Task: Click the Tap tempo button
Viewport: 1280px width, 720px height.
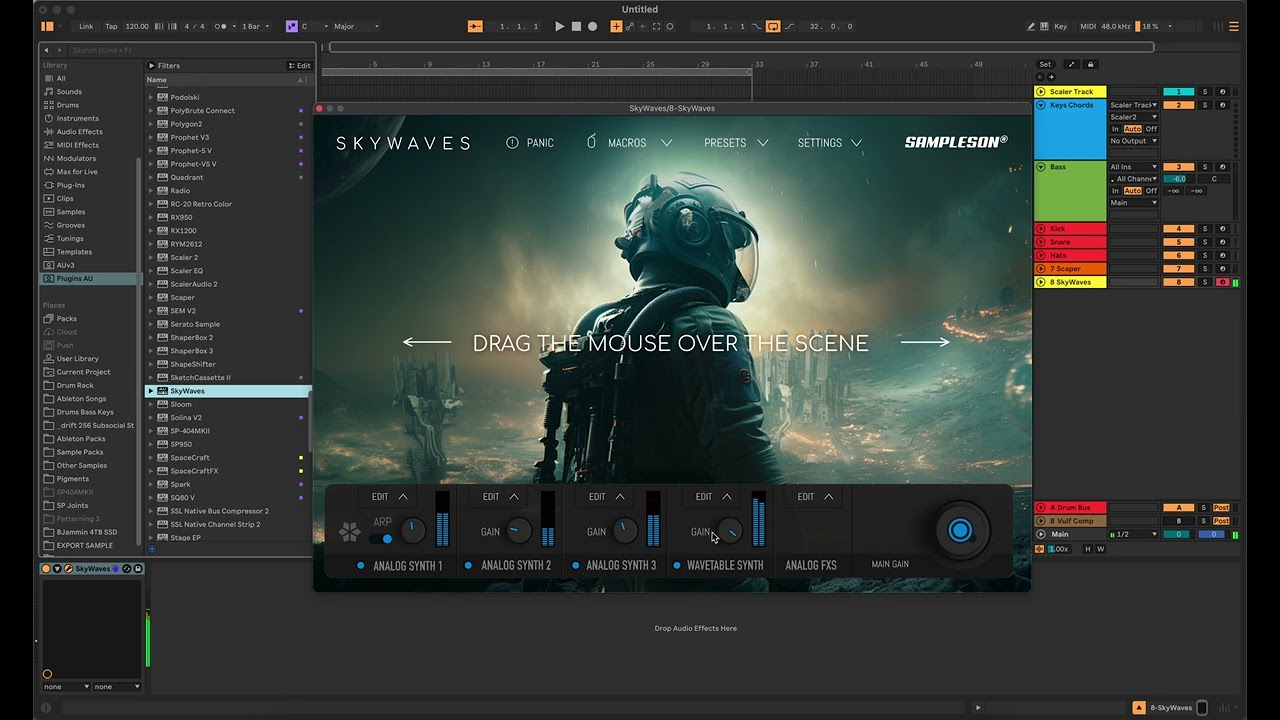Action: pyautogui.click(x=111, y=26)
